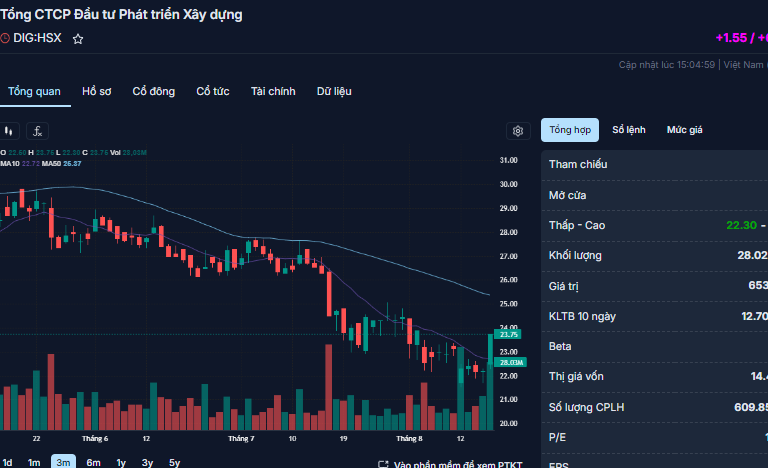Click the 30.00 price axis label
This screenshot has height=468, width=768.
pyautogui.click(x=508, y=184)
